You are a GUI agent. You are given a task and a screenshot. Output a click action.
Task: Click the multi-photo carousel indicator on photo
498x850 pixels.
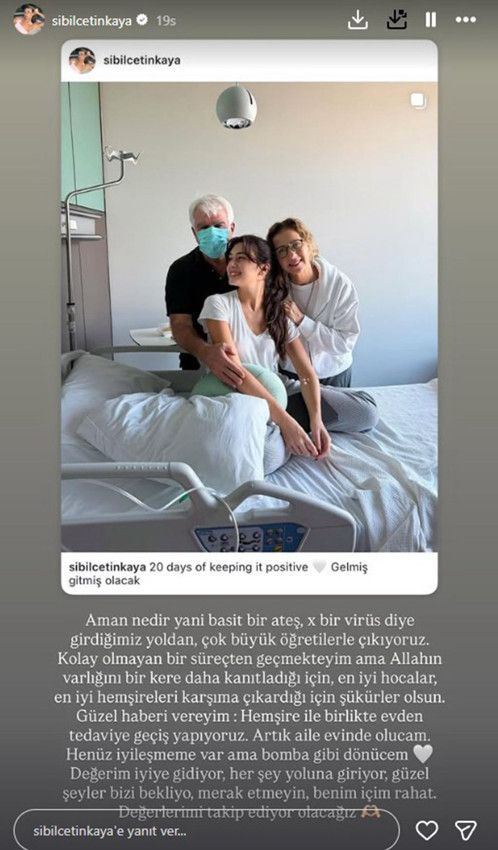pyautogui.click(x=418, y=101)
